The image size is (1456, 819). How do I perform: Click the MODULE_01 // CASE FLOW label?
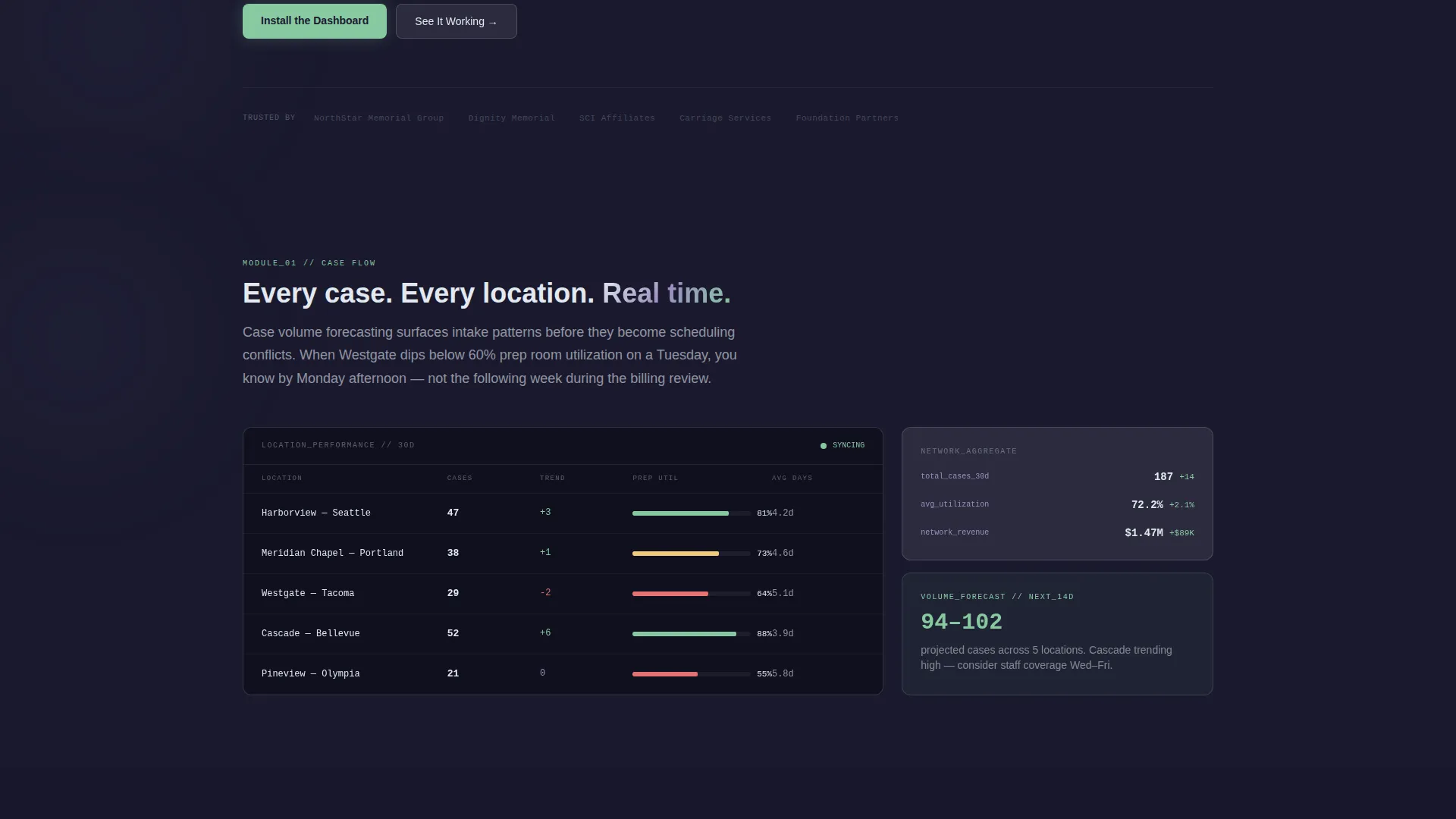click(309, 263)
